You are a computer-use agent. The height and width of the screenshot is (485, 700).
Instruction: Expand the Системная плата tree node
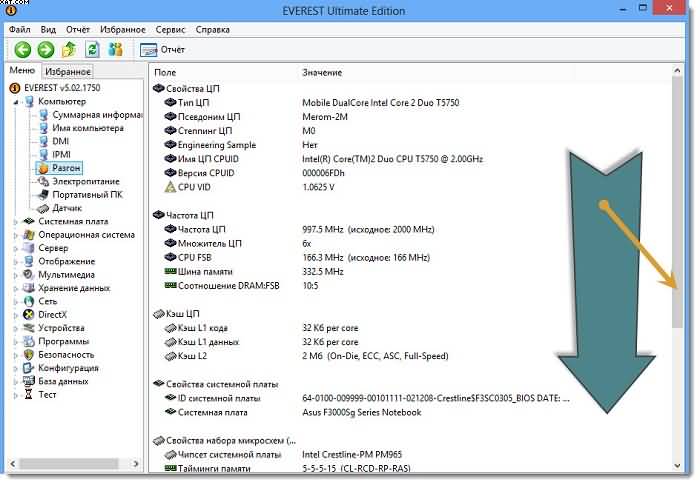click(x=15, y=222)
